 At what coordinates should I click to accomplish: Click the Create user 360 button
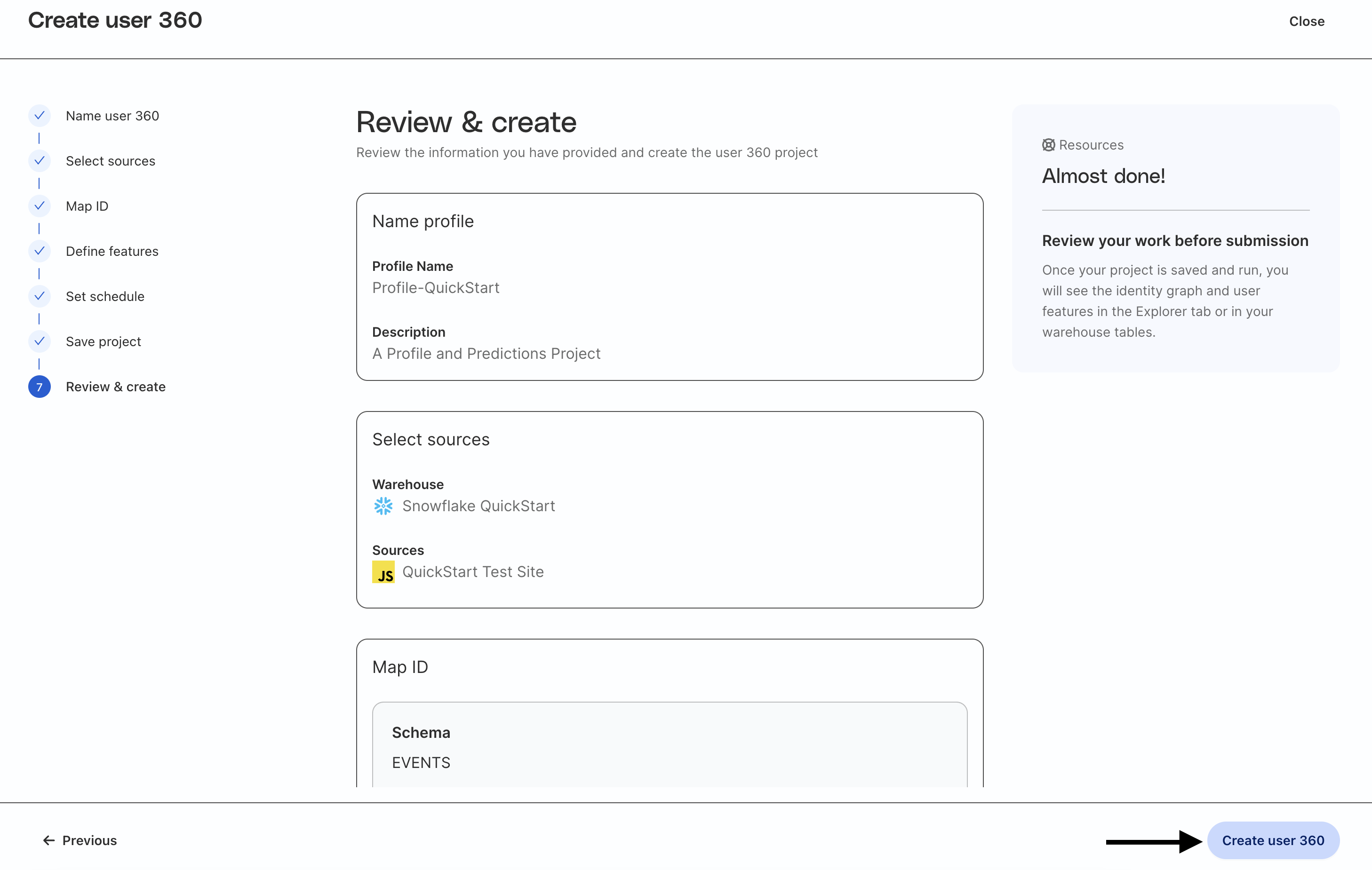pos(1273,840)
